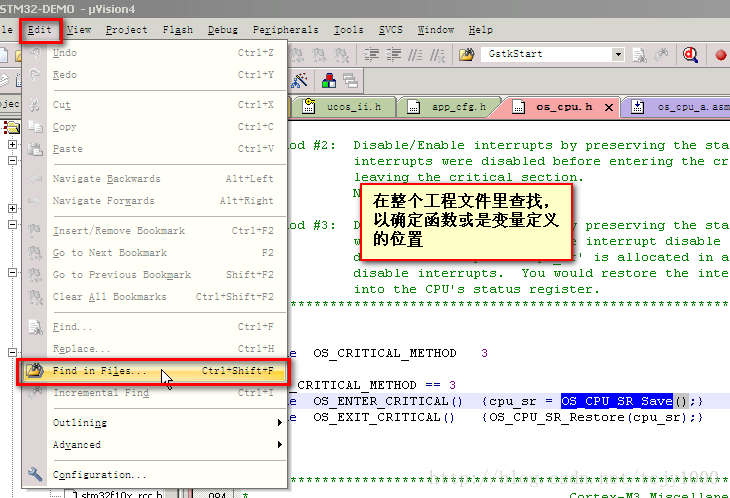
Task: Select Cut in the Edit menu
Action: click(x=155, y=105)
